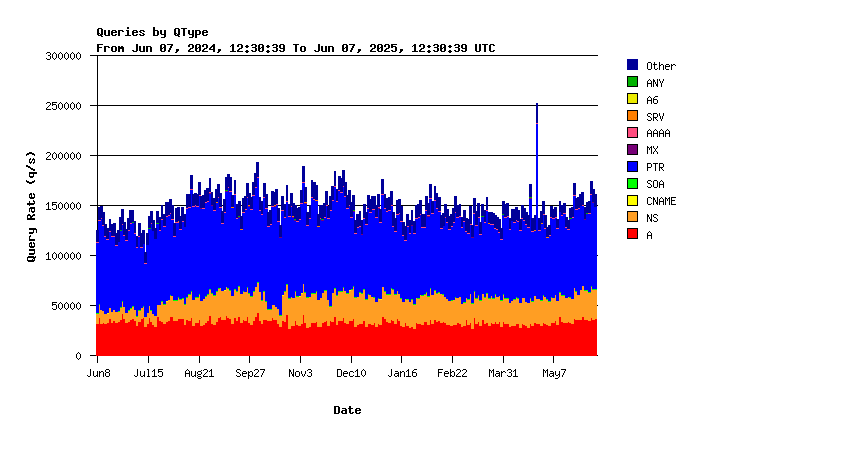850x450 pixels.
Task: Click the 'SOA' legend label
Action: point(655,184)
